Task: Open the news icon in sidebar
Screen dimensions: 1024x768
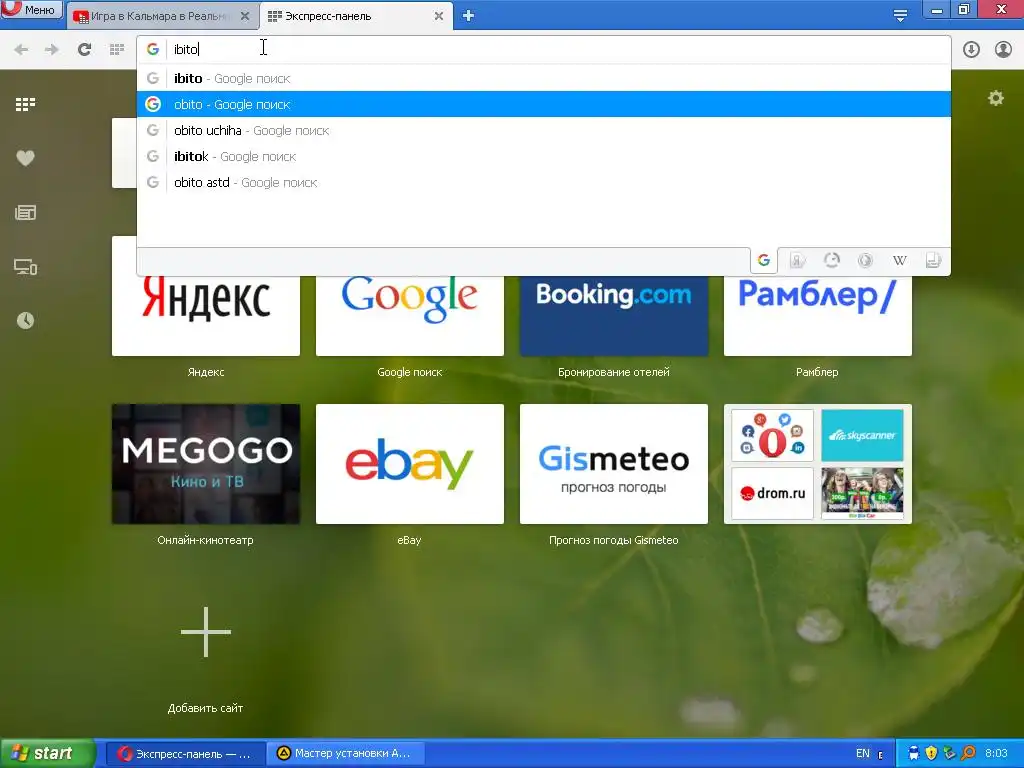Action: click(x=25, y=212)
